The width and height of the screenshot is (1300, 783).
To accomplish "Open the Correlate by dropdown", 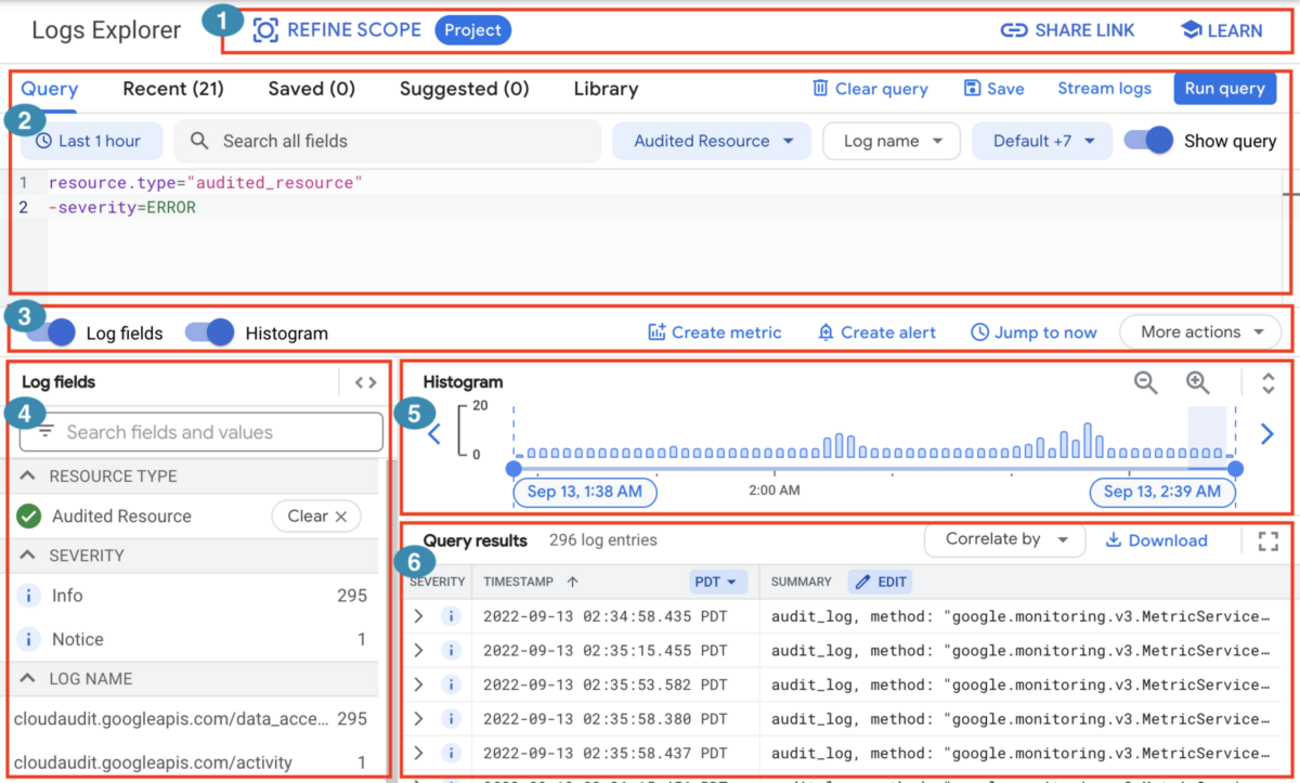I will tap(1004, 540).
